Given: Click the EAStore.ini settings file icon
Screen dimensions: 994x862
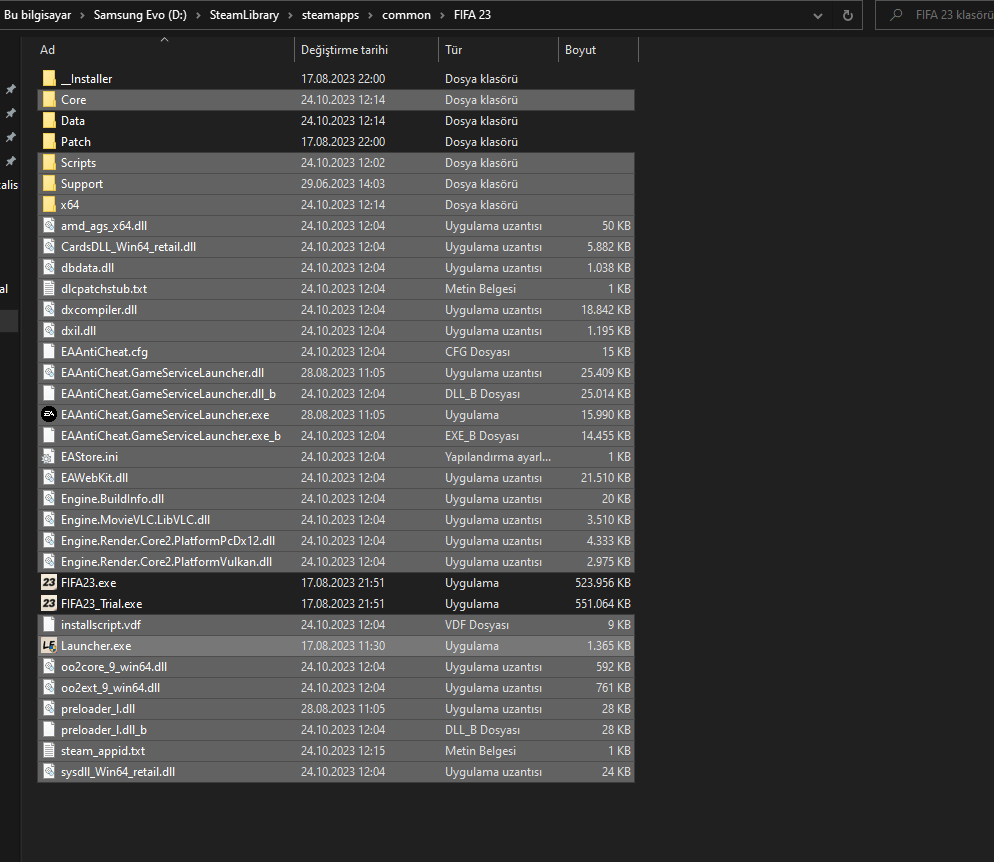Looking at the screenshot, I should [49, 456].
